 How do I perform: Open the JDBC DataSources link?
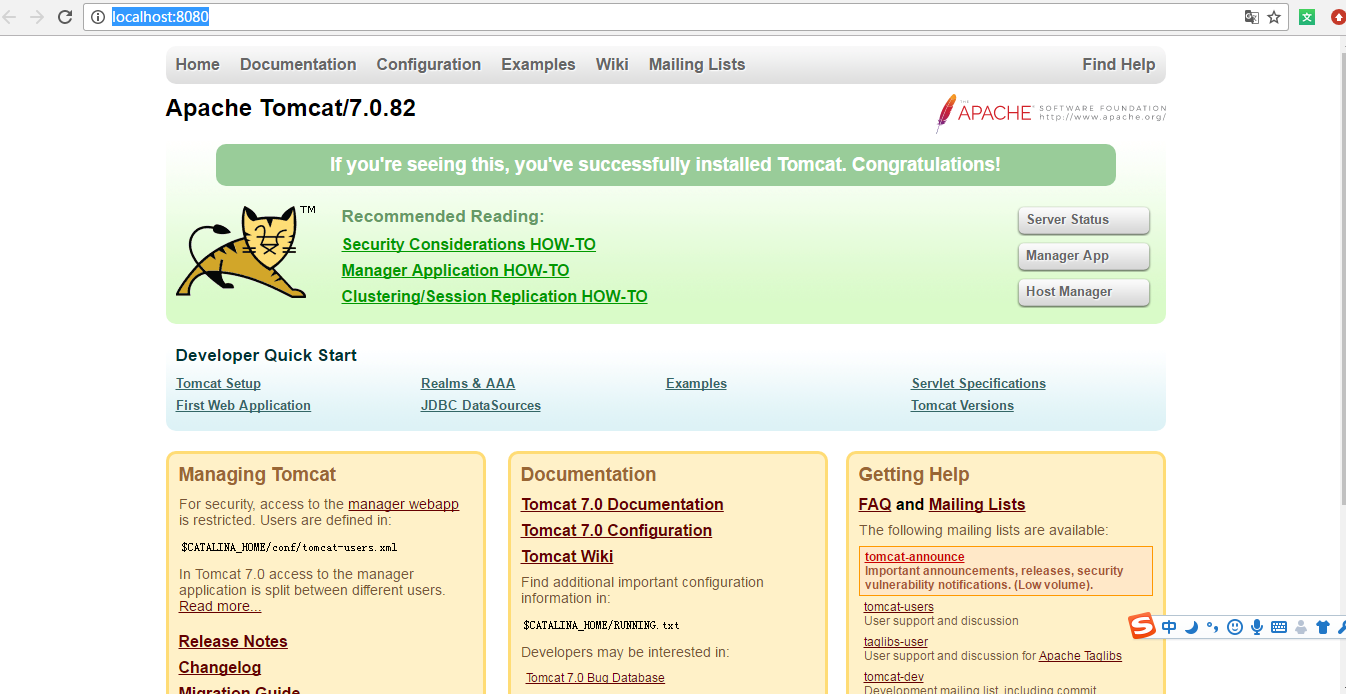tap(481, 405)
